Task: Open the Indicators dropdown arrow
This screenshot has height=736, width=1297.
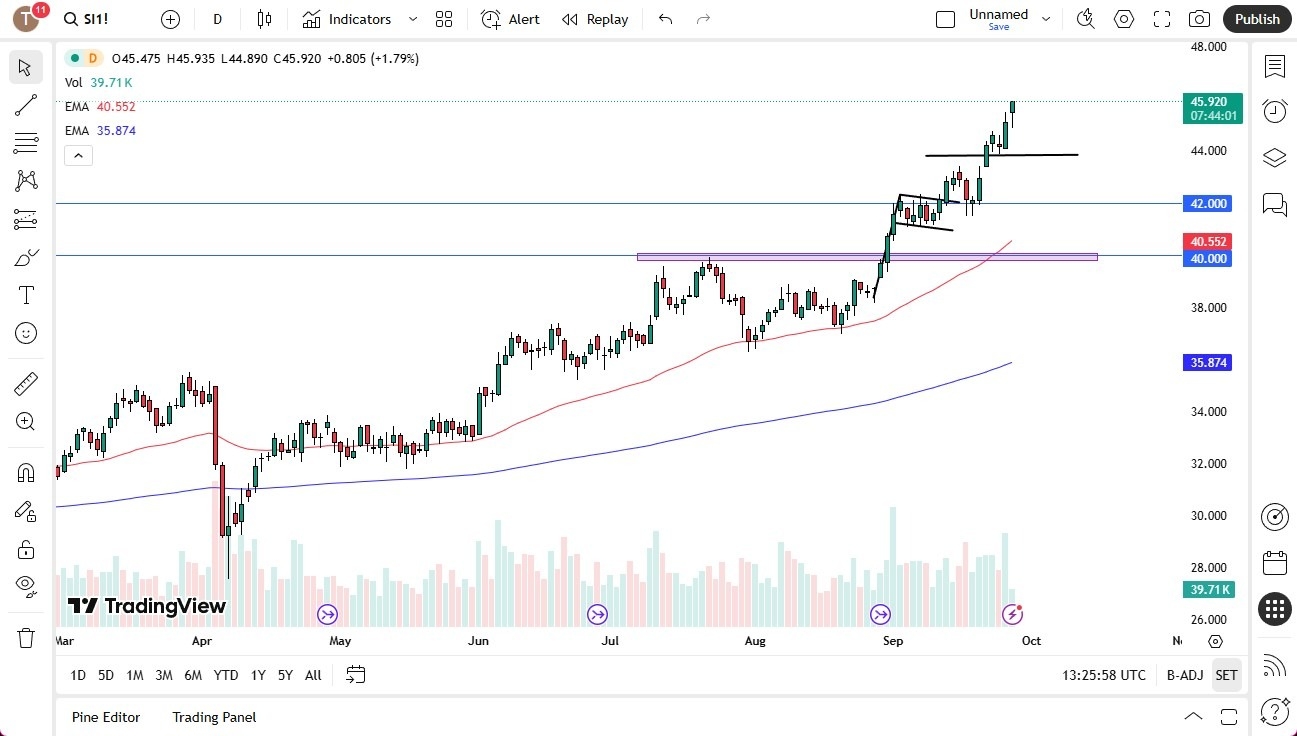Action: [x=411, y=18]
